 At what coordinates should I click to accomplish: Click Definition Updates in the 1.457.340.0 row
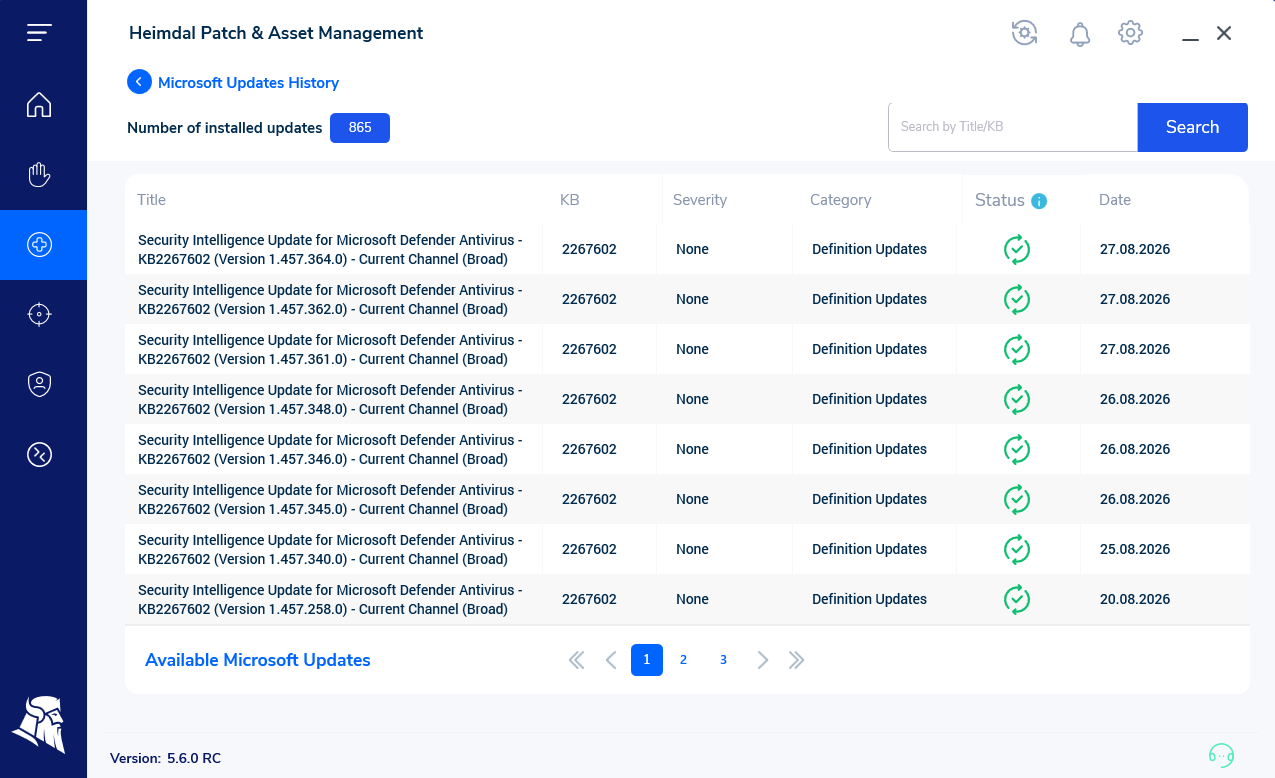tap(869, 549)
